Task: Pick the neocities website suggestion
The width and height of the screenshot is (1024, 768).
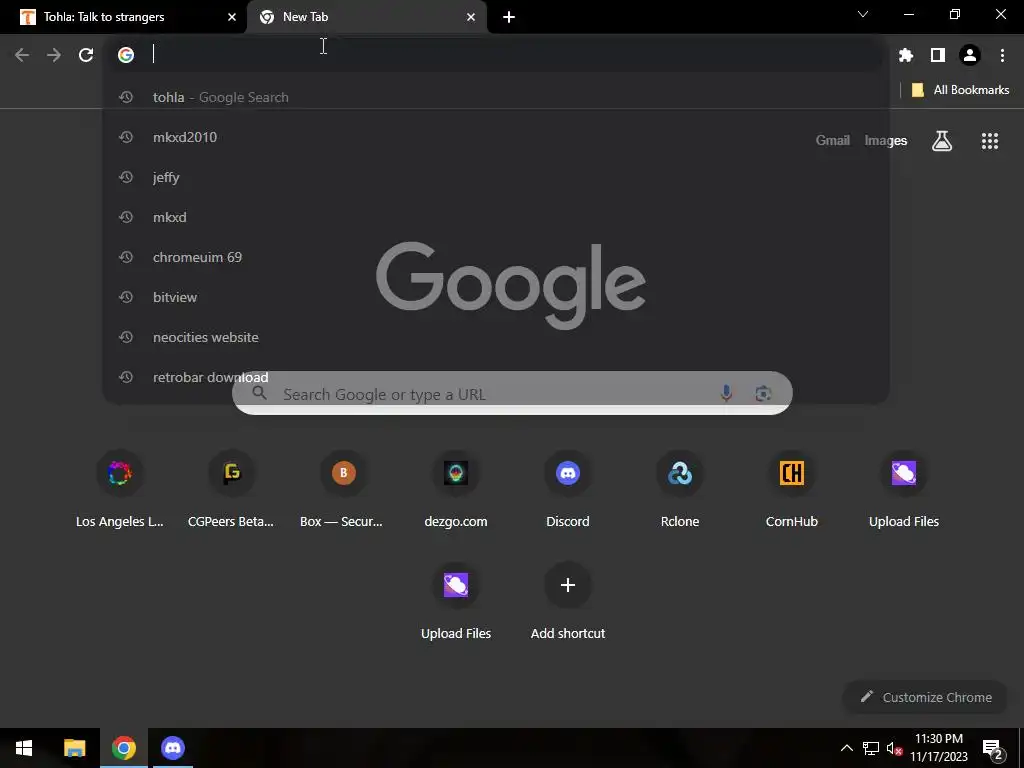Action: pyautogui.click(x=496, y=337)
